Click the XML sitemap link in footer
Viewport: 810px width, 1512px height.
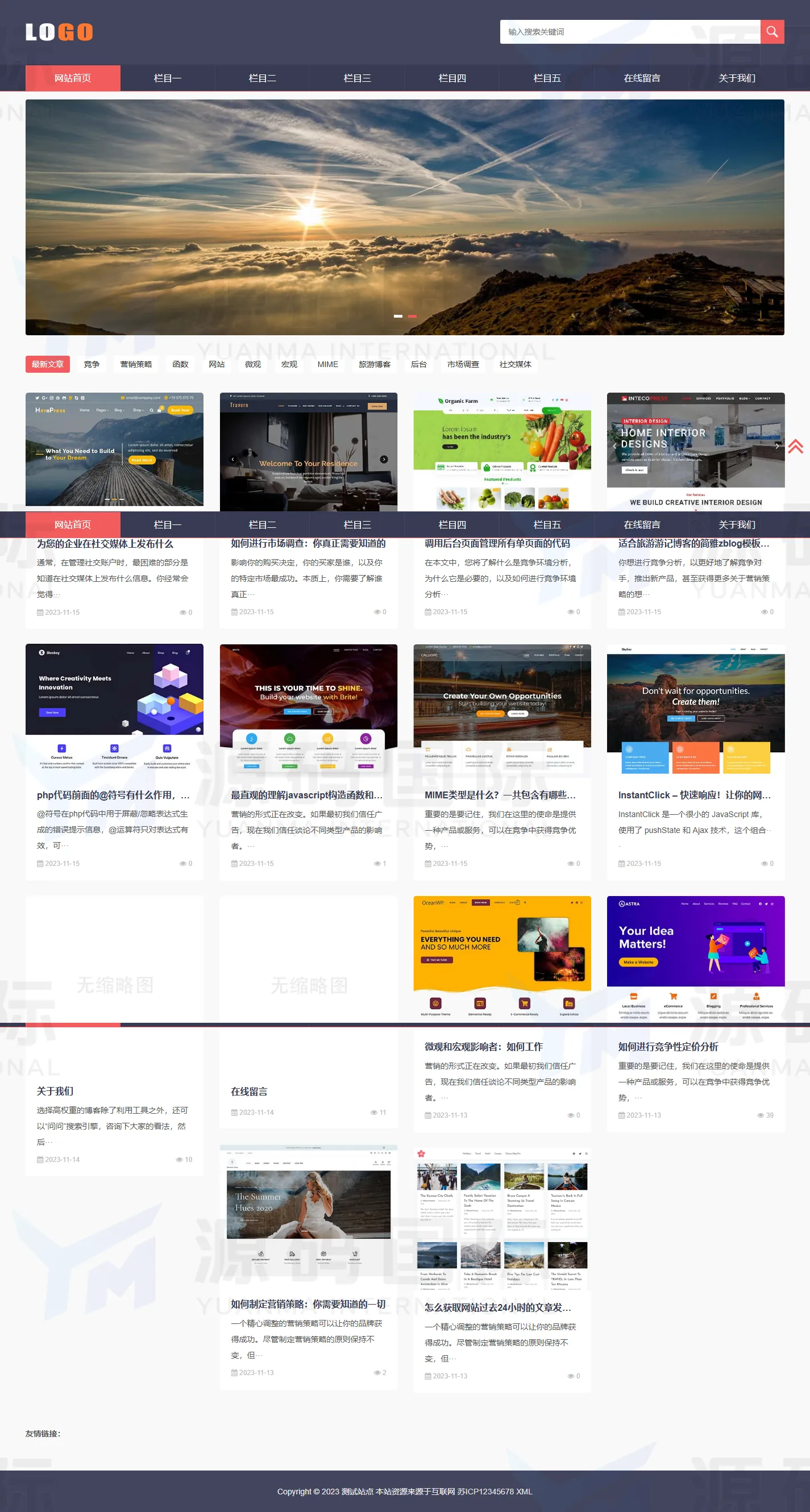click(x=524, y=1491)
